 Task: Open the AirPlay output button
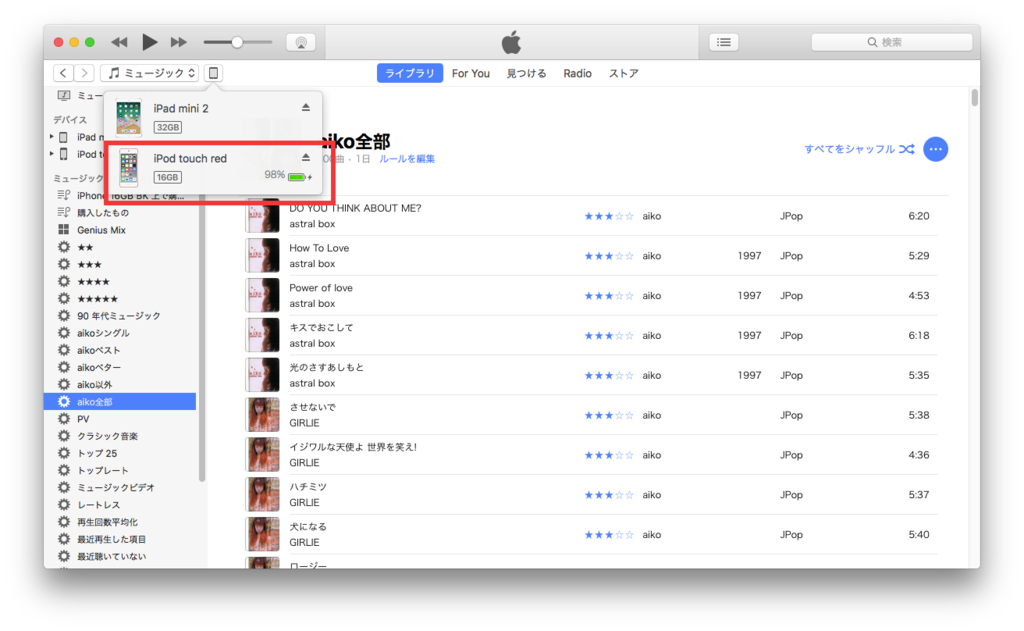(x=301, y=42)
